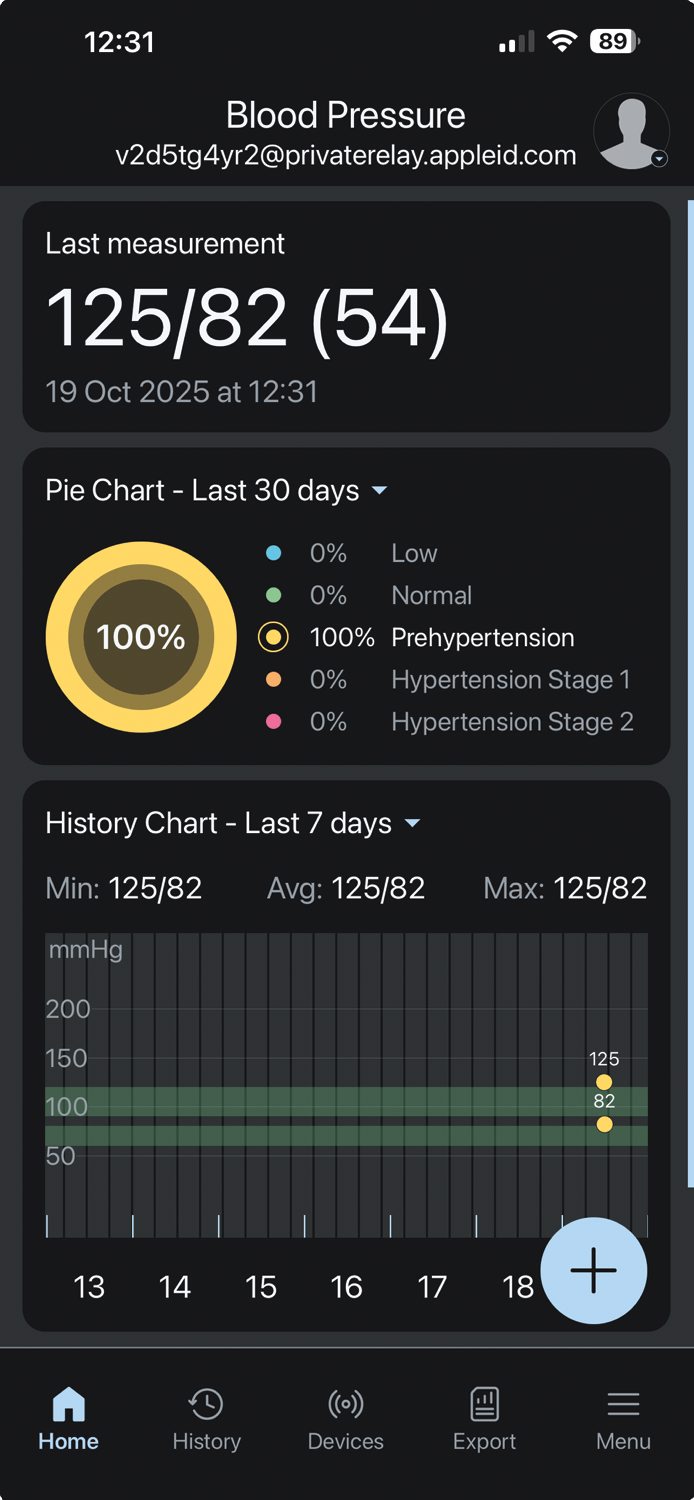This screenshot has height=1500, width=694.
Task: Tap the pink Hypertension Stage 2 dot
Action: pos(273,722)
